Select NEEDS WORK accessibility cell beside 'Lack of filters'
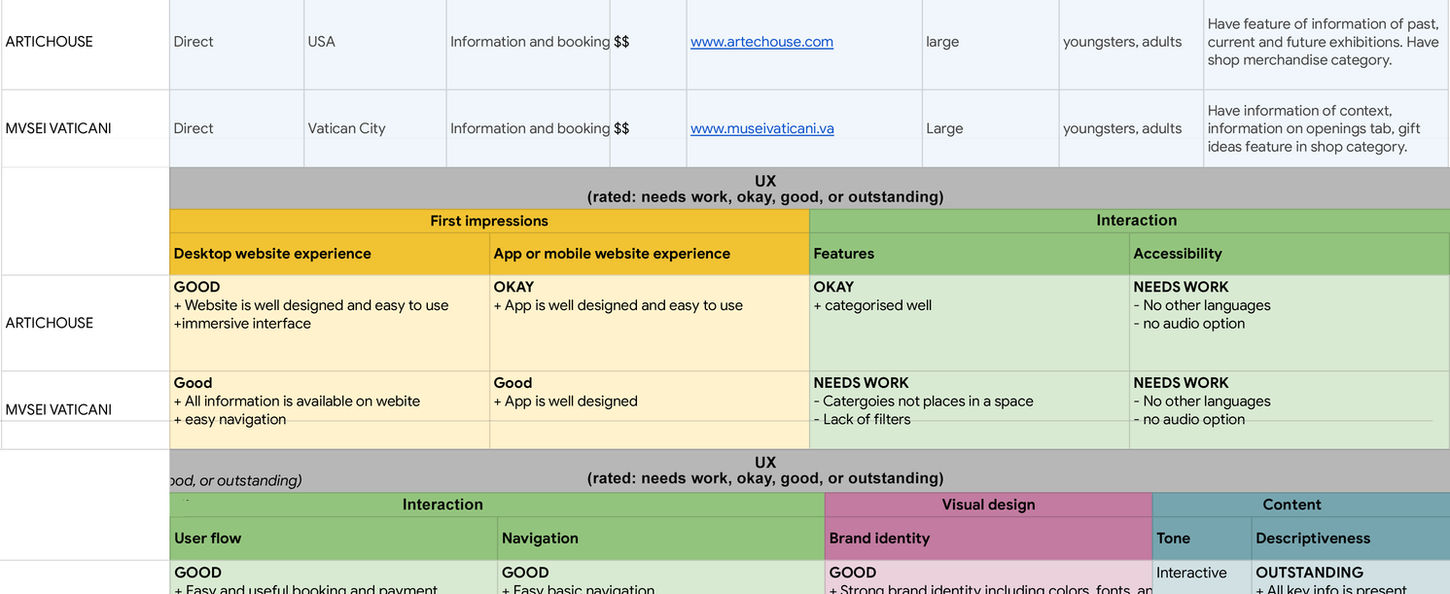The width and height of the screenshot is (1450, 594). (x=1289, y=410)
